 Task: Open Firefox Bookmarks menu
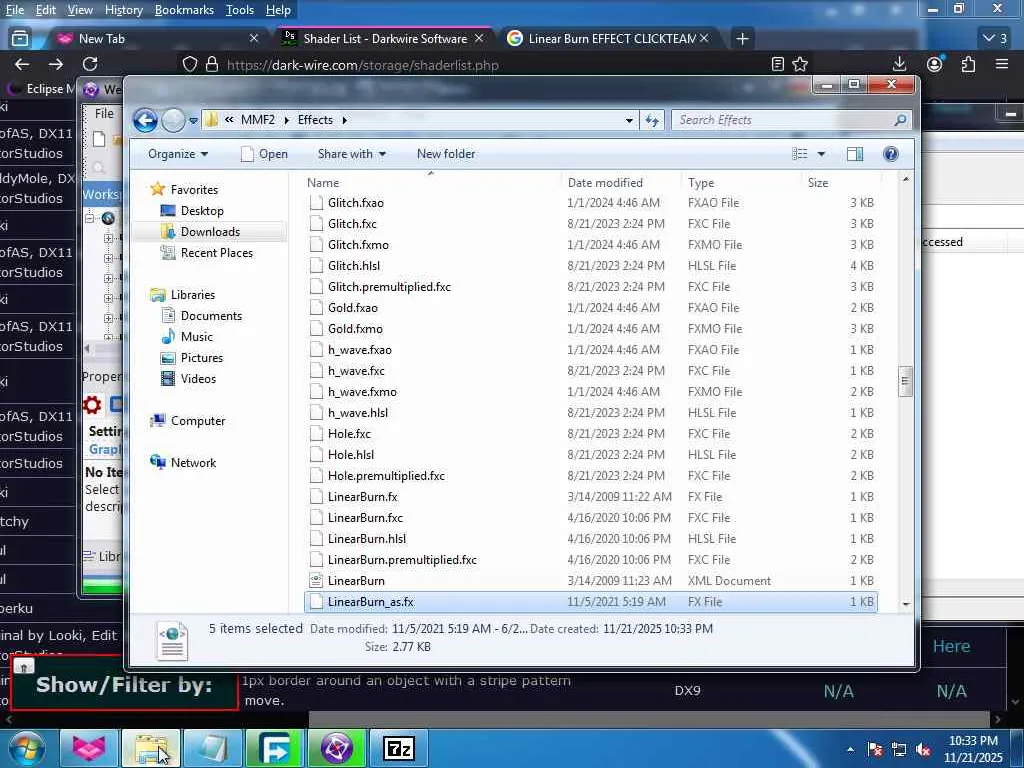[x=184, y=10]
